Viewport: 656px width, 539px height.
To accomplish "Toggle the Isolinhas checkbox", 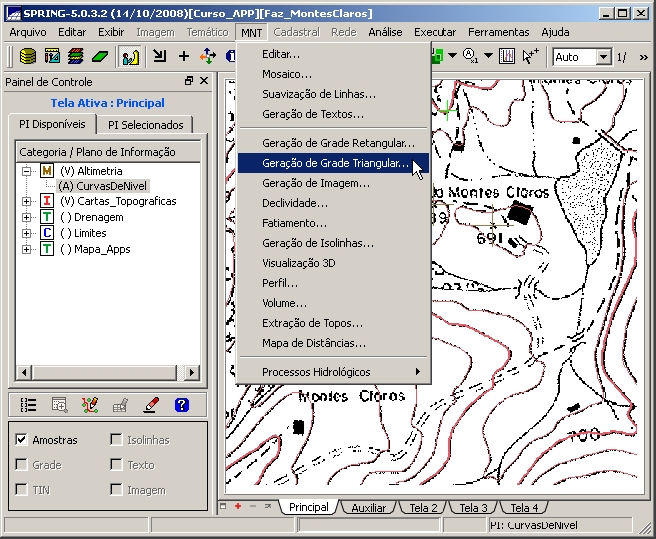I will click(x=116, y=440).
